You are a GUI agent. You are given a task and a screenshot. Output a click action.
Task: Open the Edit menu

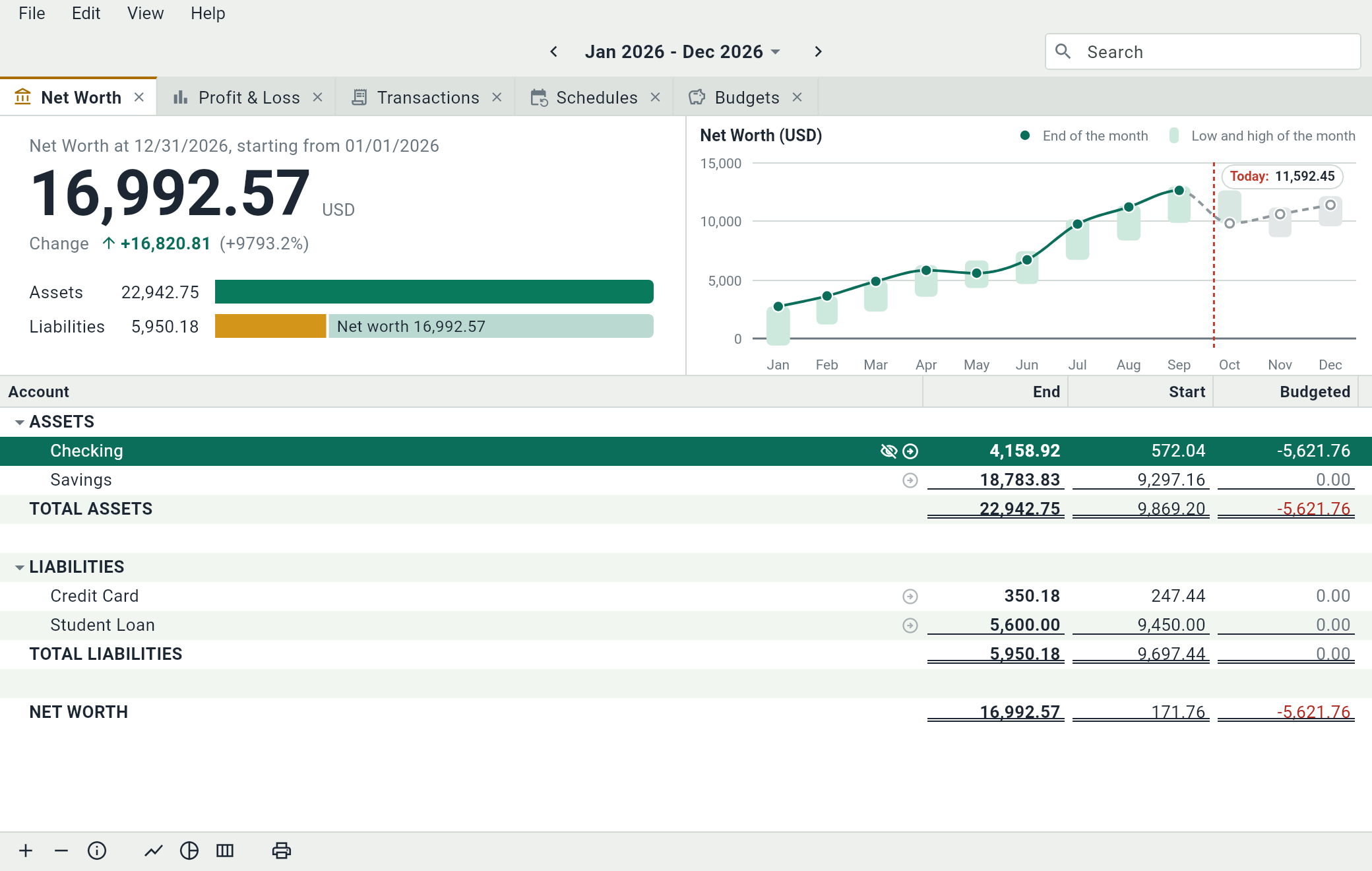(x=86, y=13)
